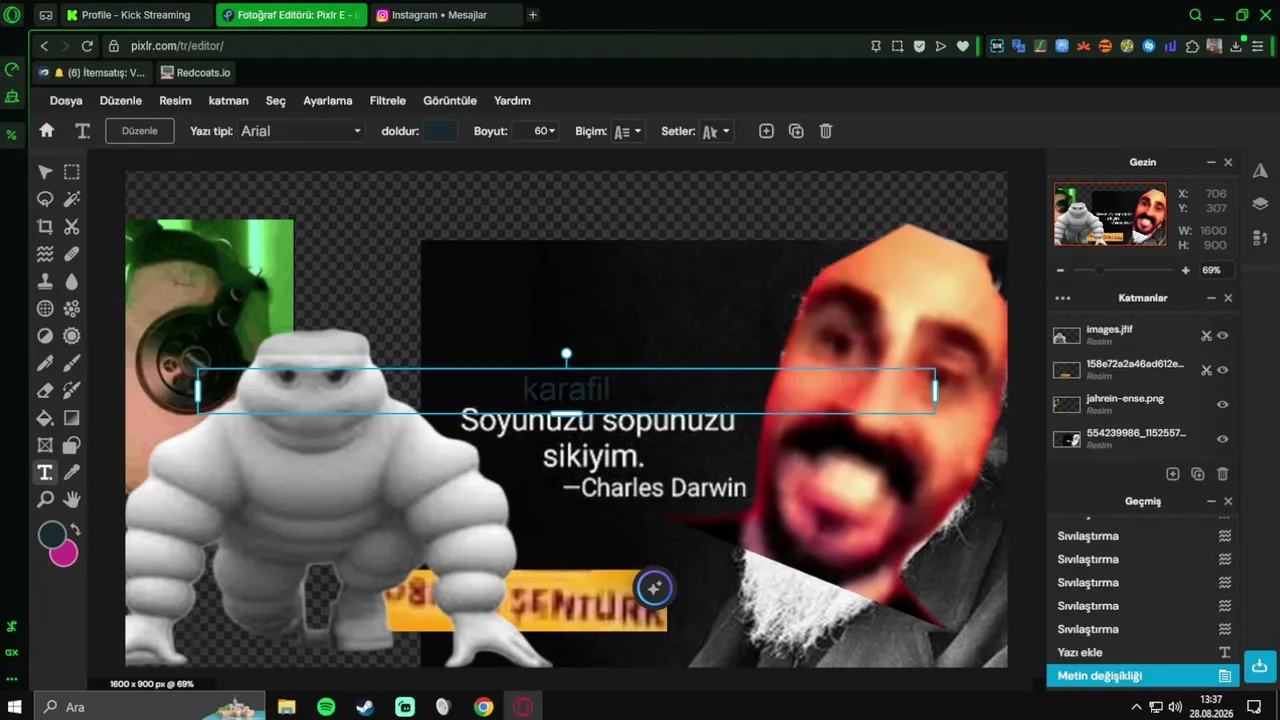Open the Katmanlar panel options menu
This screenshot has height=720, width=1280.
(1063, 298)
